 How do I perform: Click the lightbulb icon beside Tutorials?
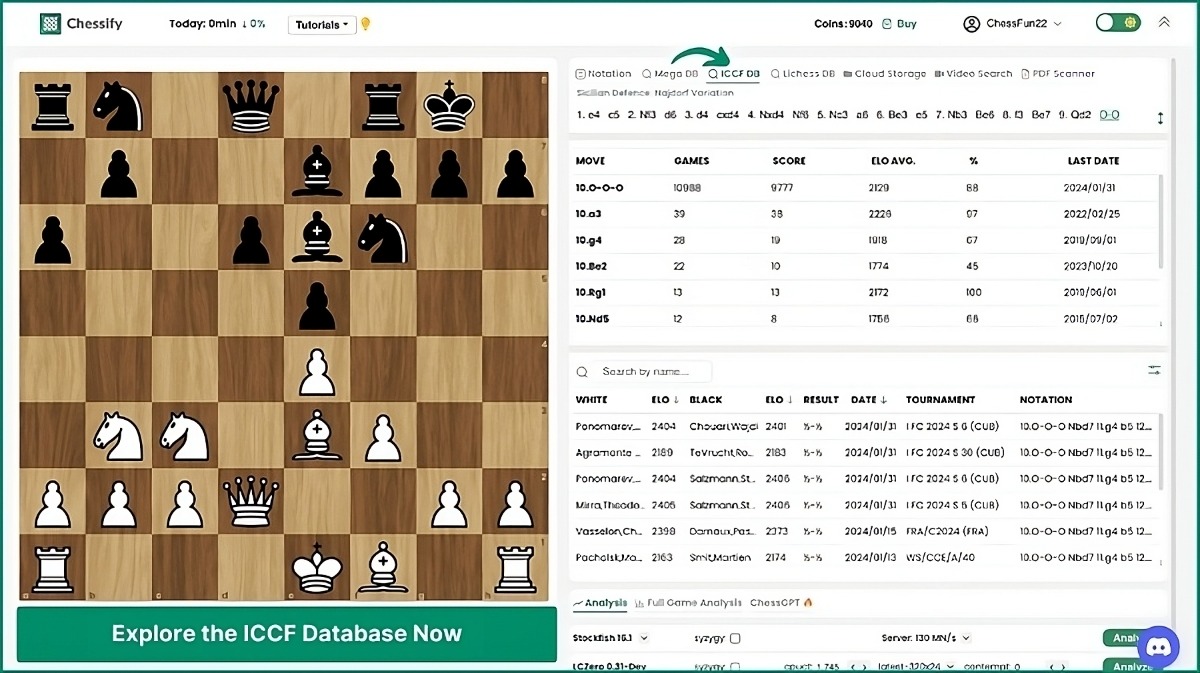coord(366,24)
